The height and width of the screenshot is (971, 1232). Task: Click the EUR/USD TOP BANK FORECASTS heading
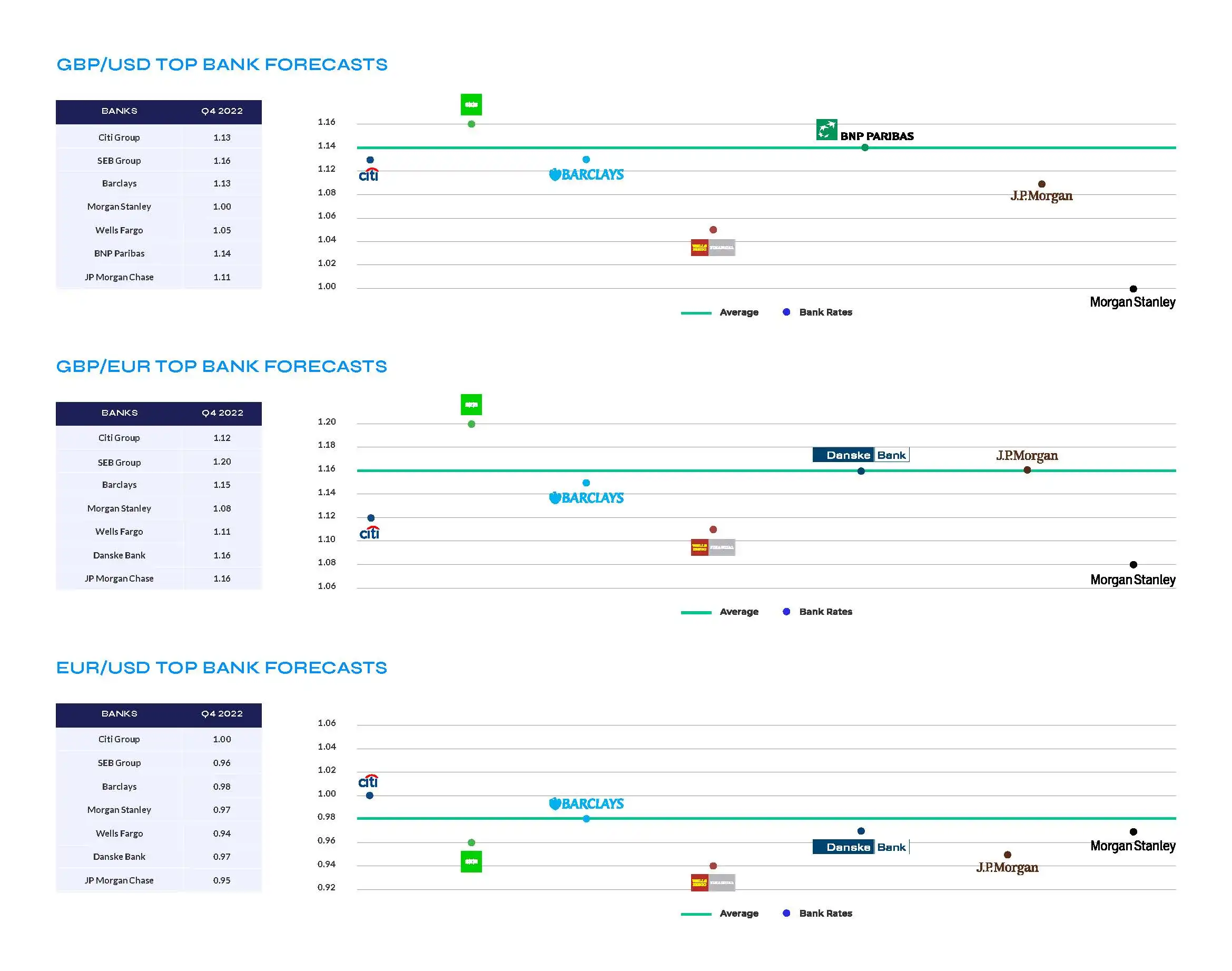pos(222,668)
